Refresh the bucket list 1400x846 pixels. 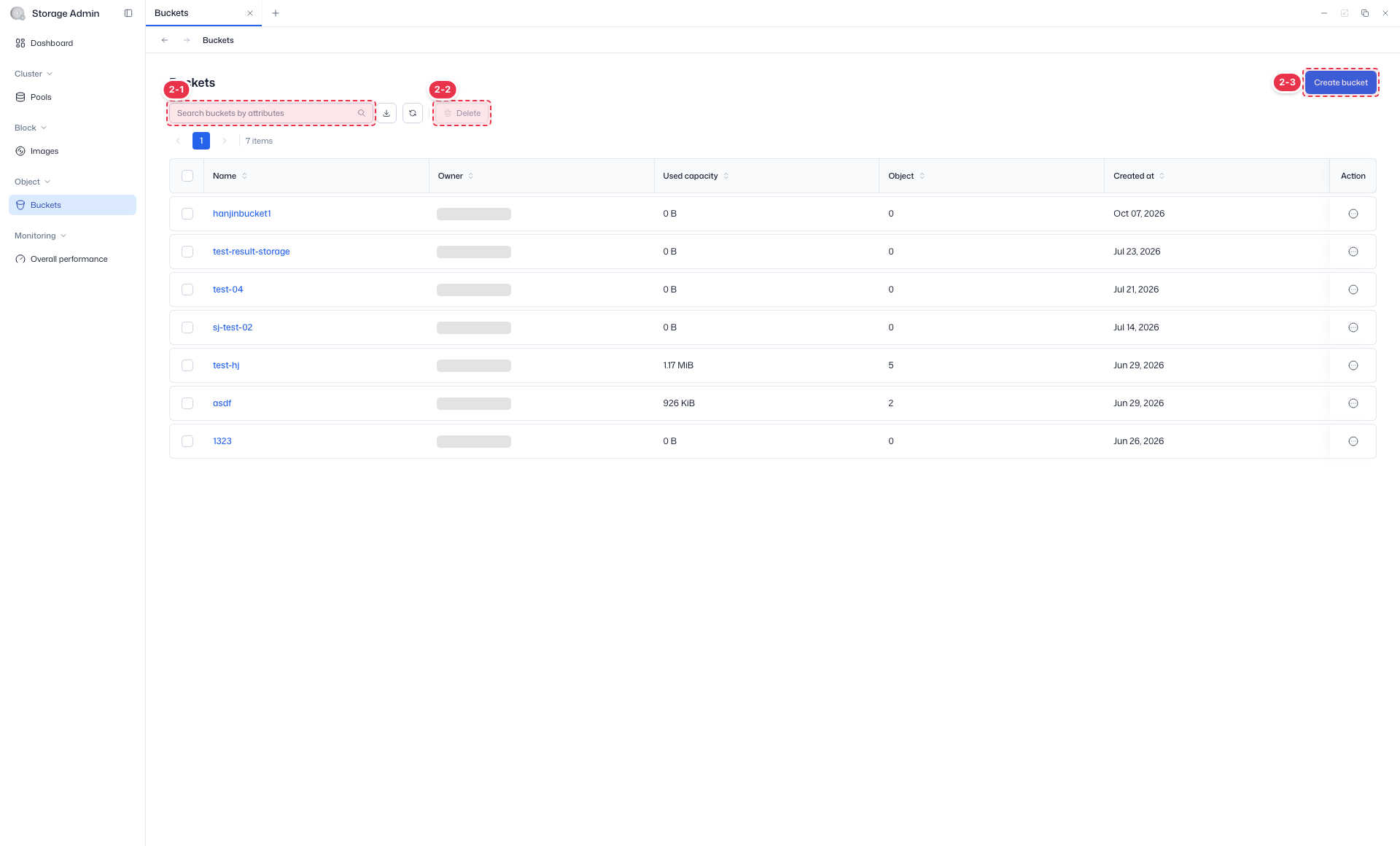click(x=413, y=113)
